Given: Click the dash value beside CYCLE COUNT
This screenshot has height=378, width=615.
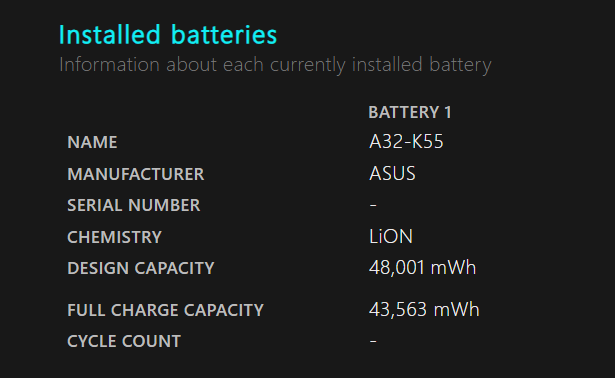Looking at the screenshot, I should click(373, 341).
